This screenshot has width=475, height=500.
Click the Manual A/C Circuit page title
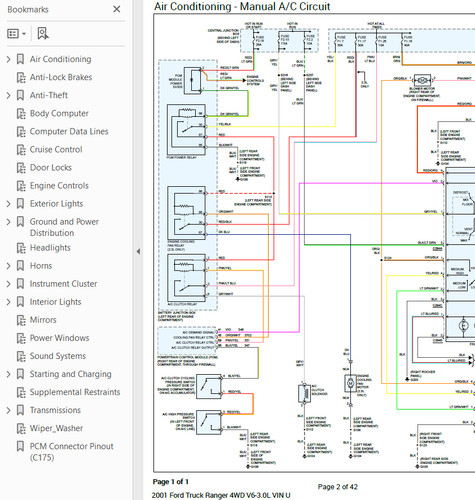pyautogui.click(x=242, y=6)
